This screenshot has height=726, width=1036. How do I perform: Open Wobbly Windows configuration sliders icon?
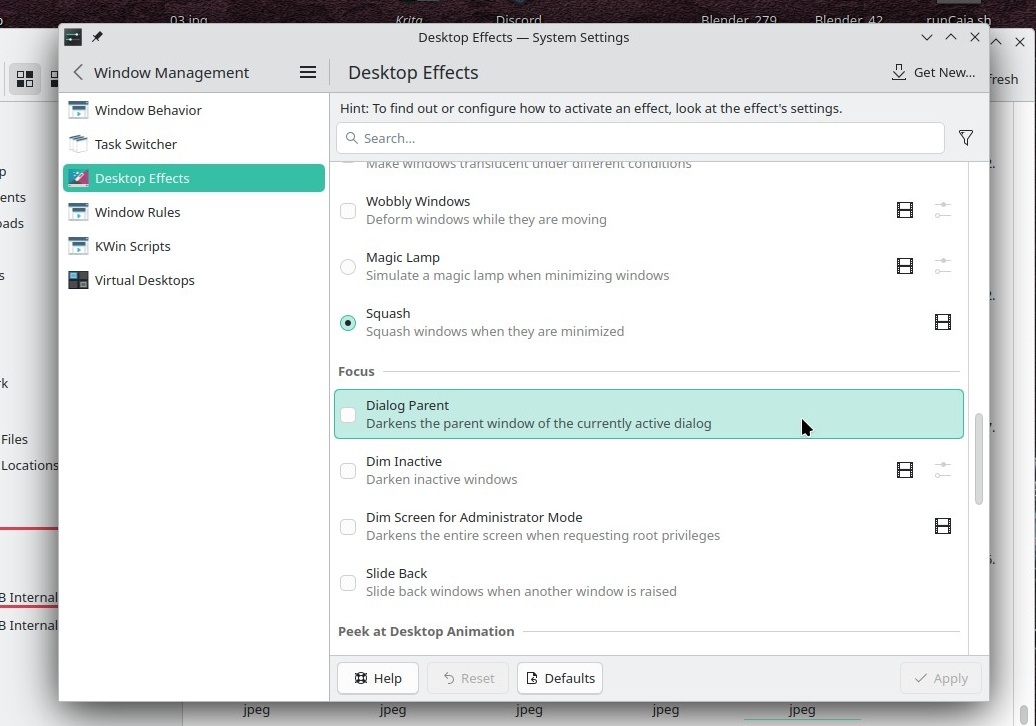[943, 210]
